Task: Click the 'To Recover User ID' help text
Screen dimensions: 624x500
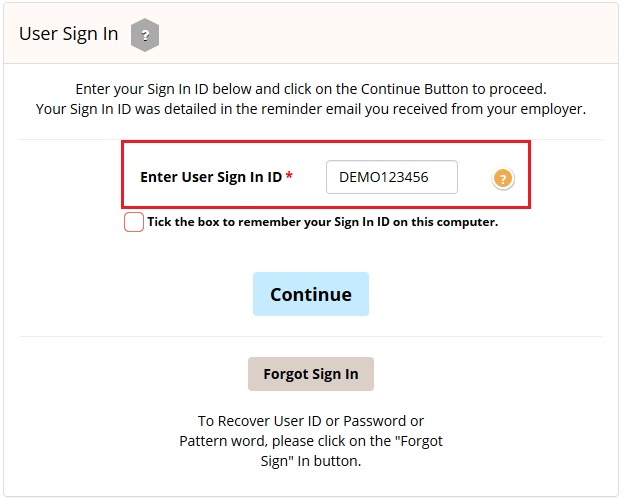Action: tap(311, 421)
